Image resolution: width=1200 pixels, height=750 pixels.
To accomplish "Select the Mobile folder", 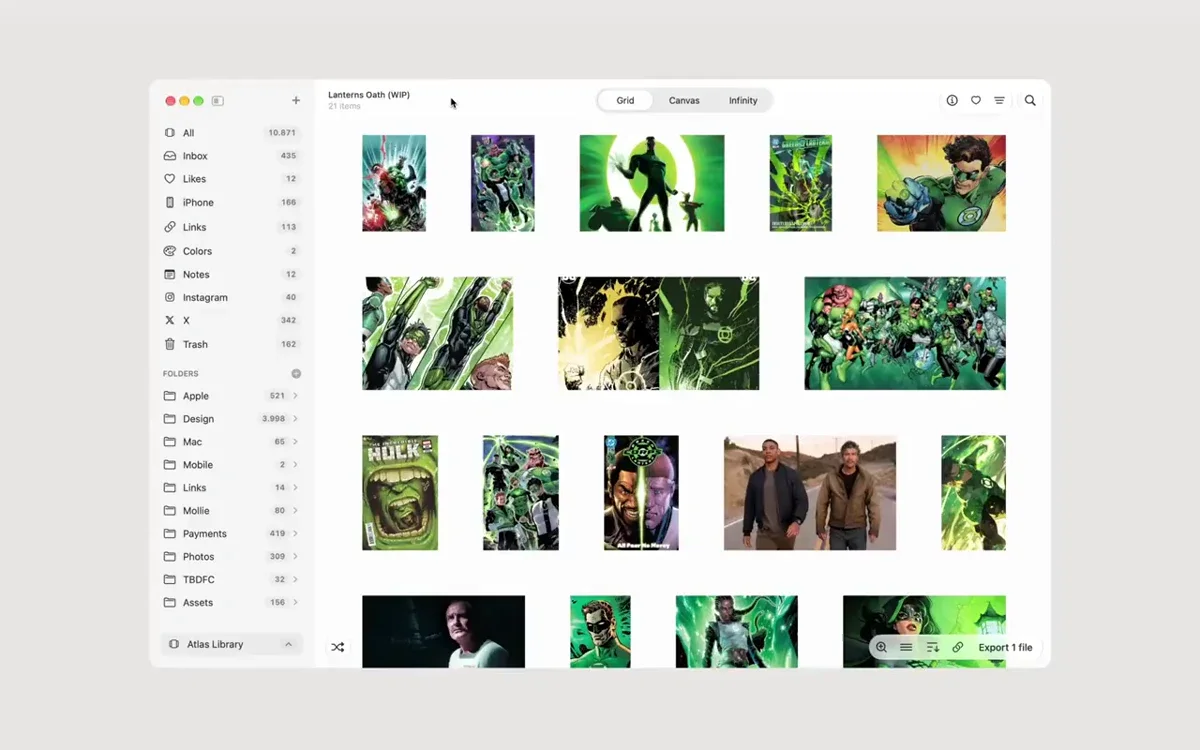I will 231,465.
